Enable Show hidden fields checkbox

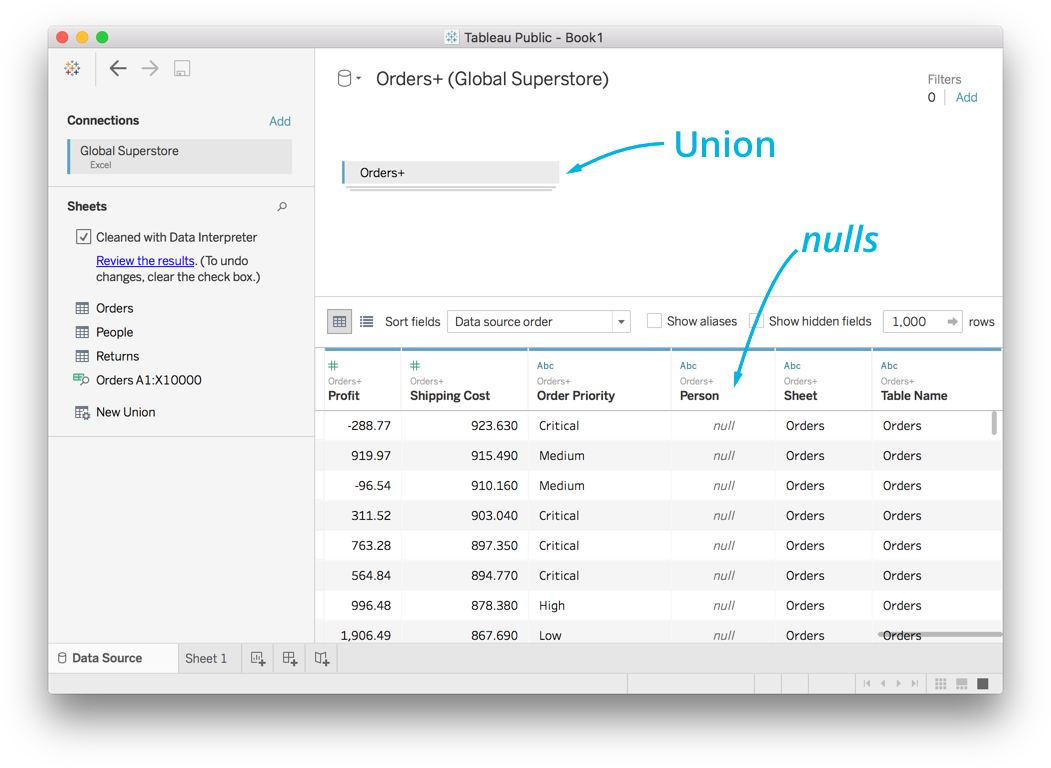click(757, 322)
